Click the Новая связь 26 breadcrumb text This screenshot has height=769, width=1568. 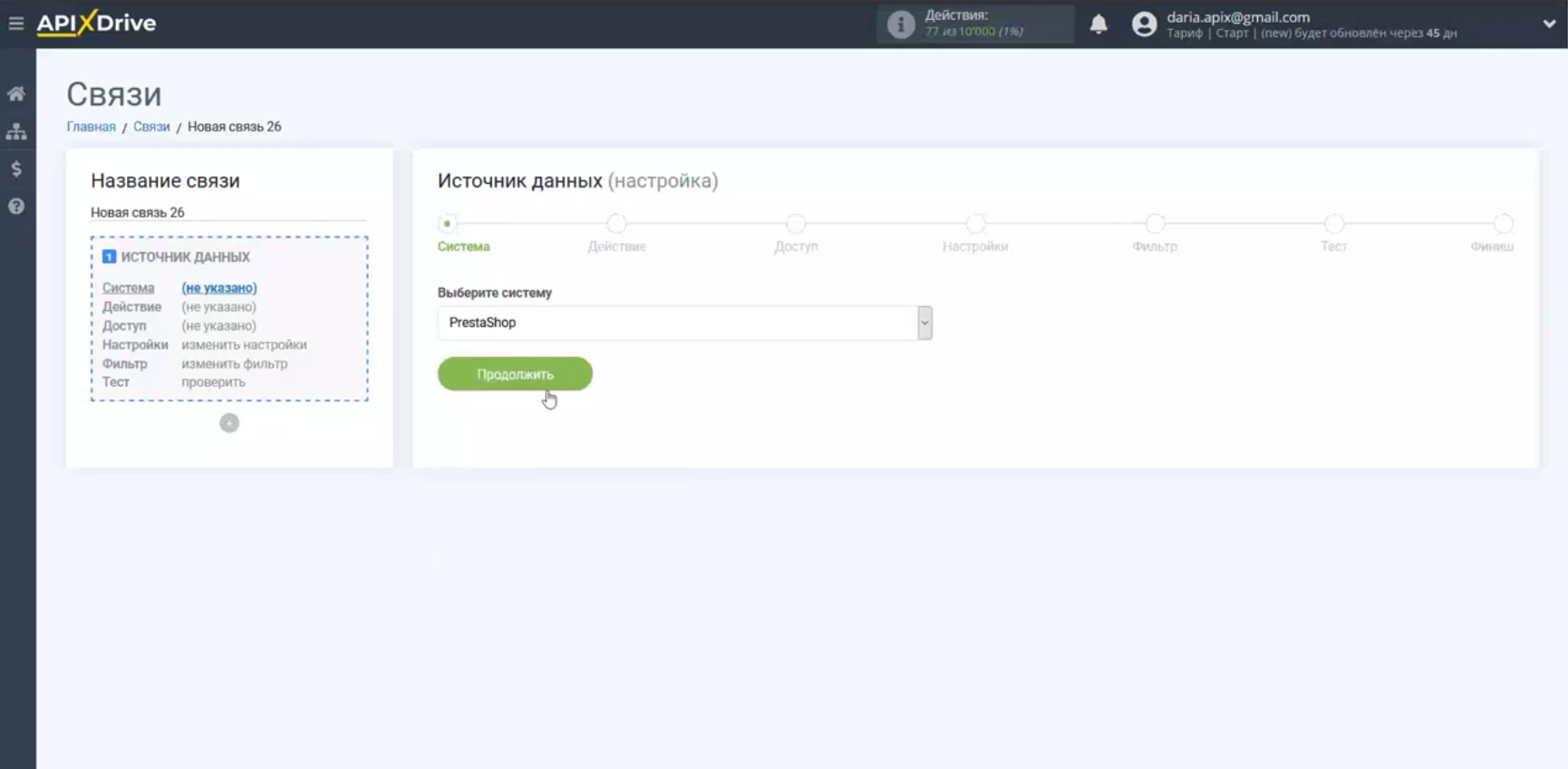(234, 127)
